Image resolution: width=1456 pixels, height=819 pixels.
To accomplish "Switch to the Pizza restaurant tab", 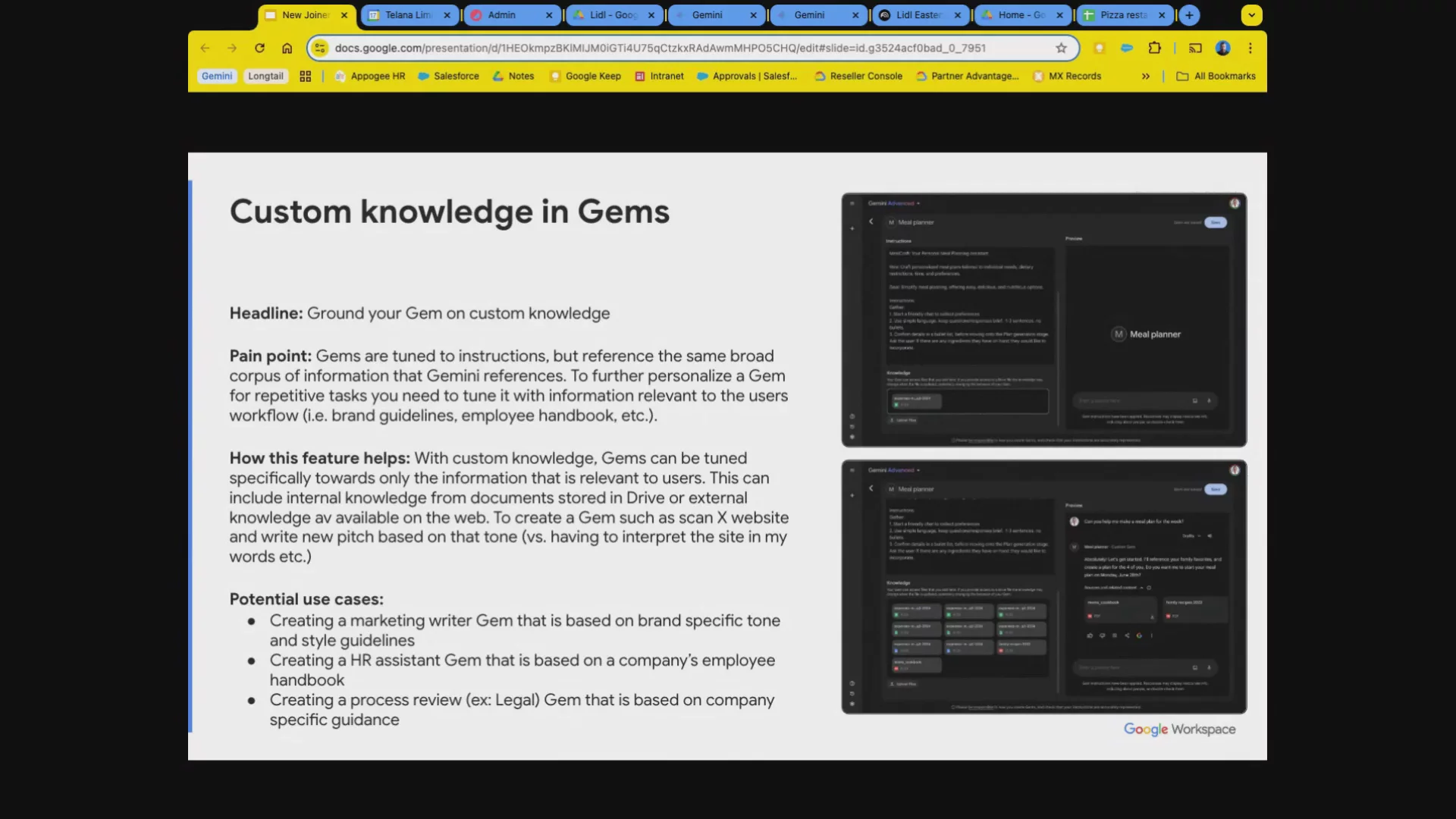I will (1122, 14).
